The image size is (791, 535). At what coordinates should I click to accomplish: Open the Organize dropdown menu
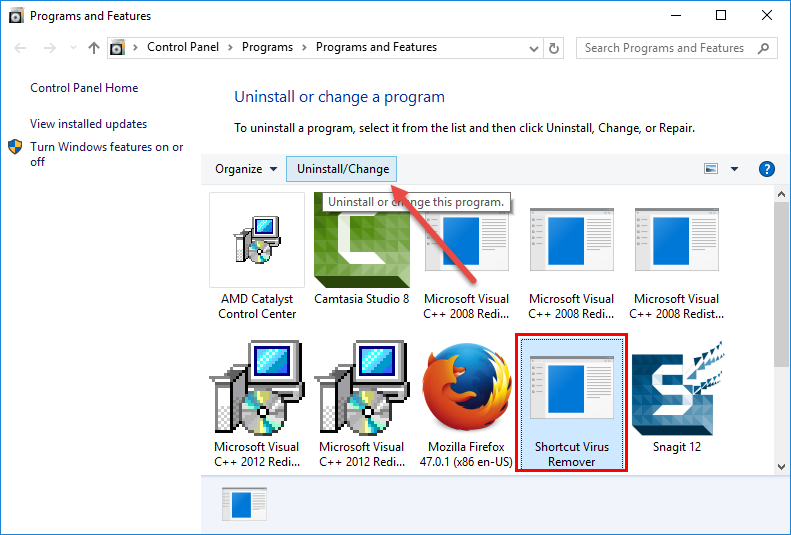pyautogui.click(x=246, y=169)
